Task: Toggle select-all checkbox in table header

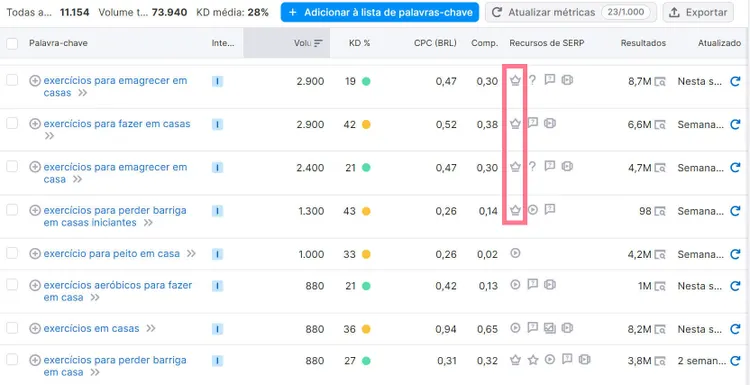Action: coord(12,44)
